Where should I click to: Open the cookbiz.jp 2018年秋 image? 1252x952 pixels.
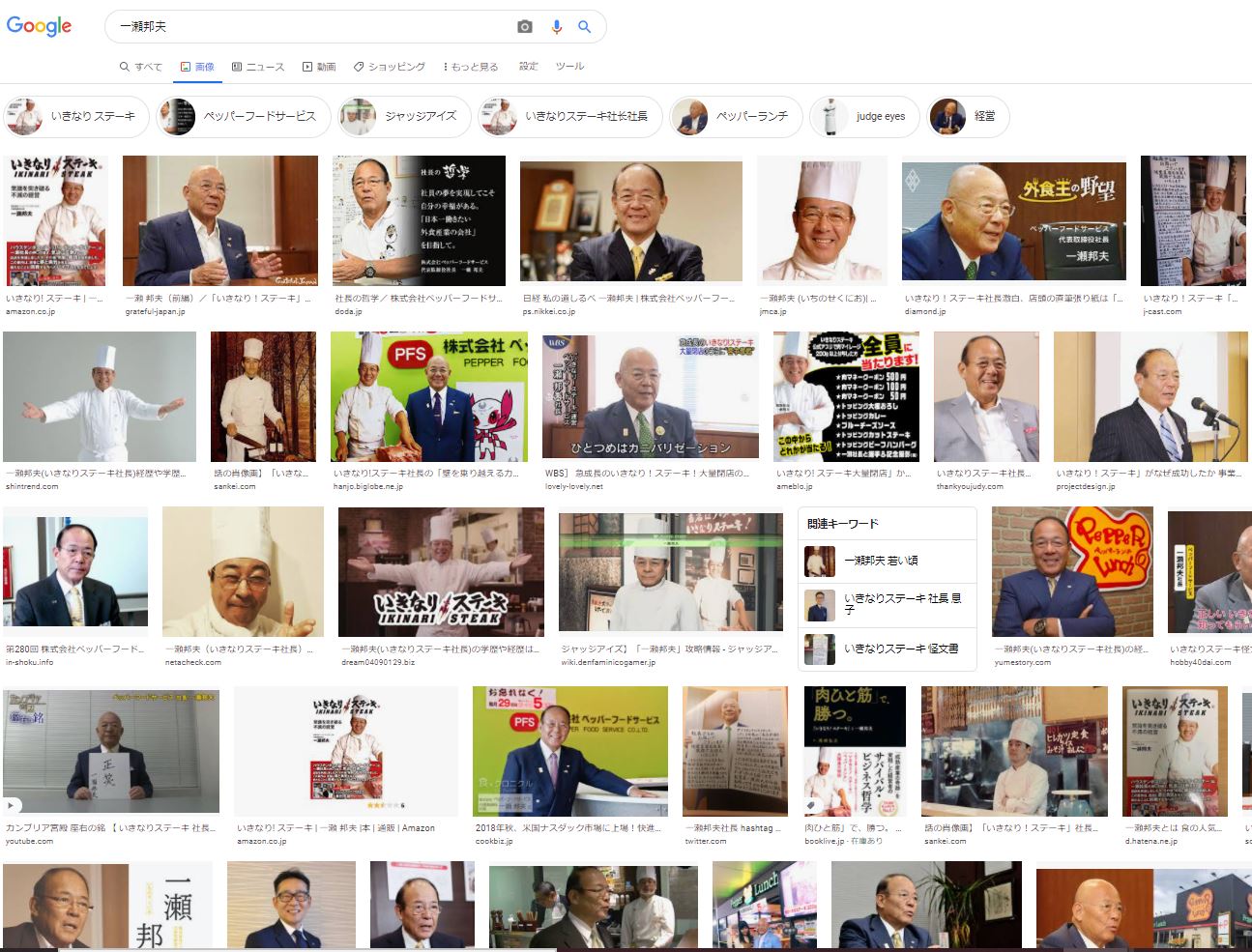tap(570, 750)
